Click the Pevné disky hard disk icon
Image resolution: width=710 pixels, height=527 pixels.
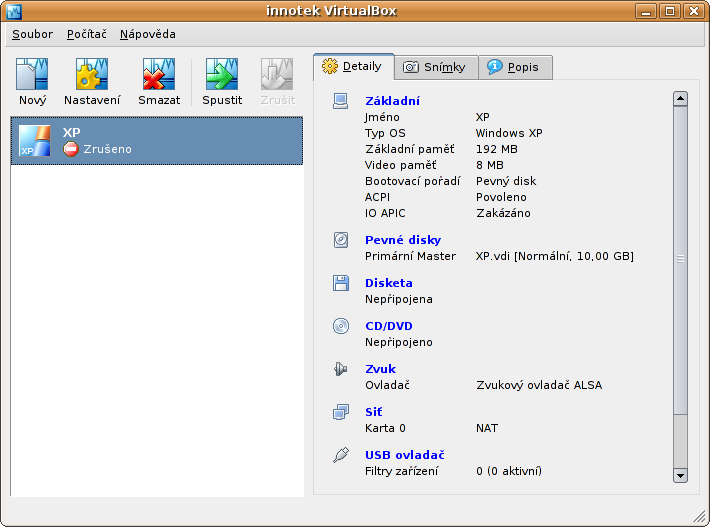341,240
